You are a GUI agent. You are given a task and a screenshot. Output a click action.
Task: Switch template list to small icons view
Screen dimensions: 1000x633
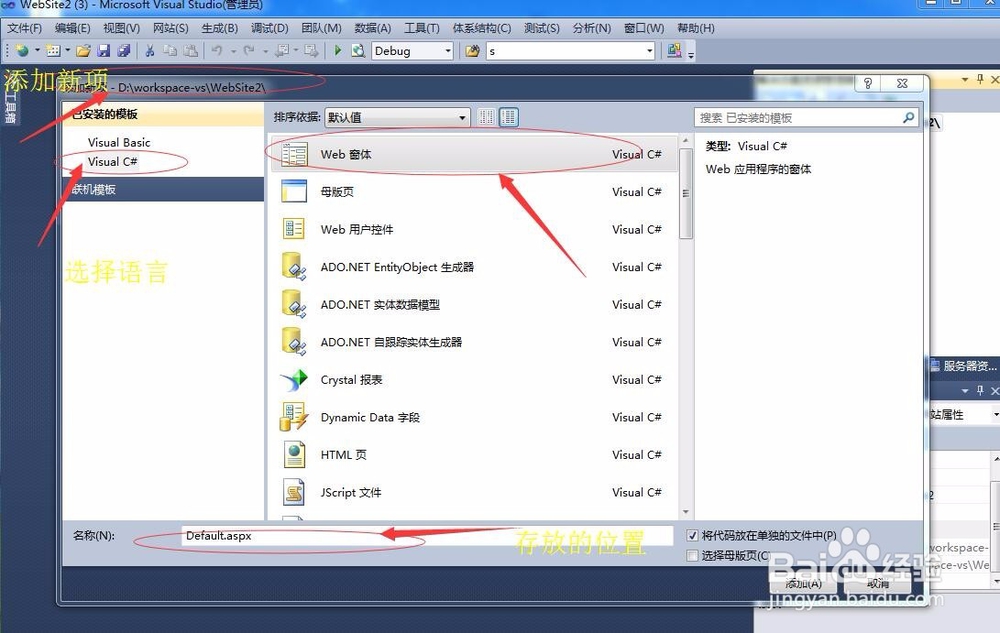[487, 117]
